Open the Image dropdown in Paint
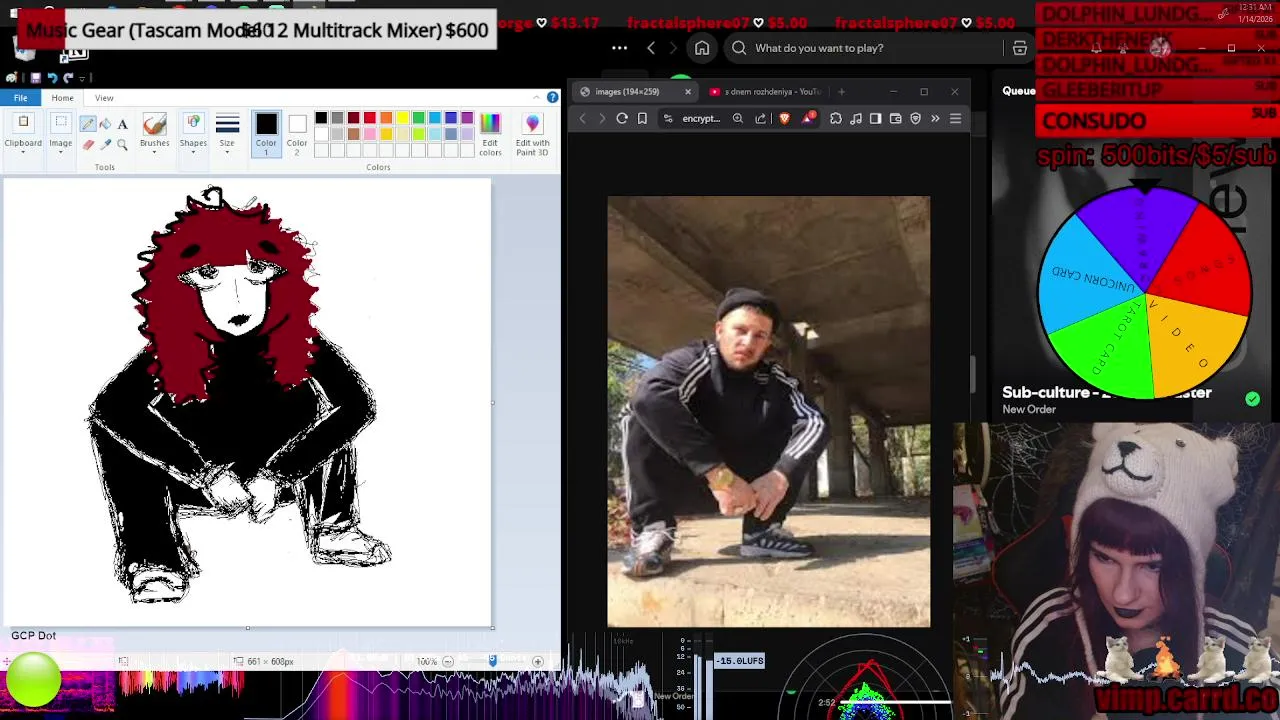This screenshot has height=720, width=1280. [60, 134]
